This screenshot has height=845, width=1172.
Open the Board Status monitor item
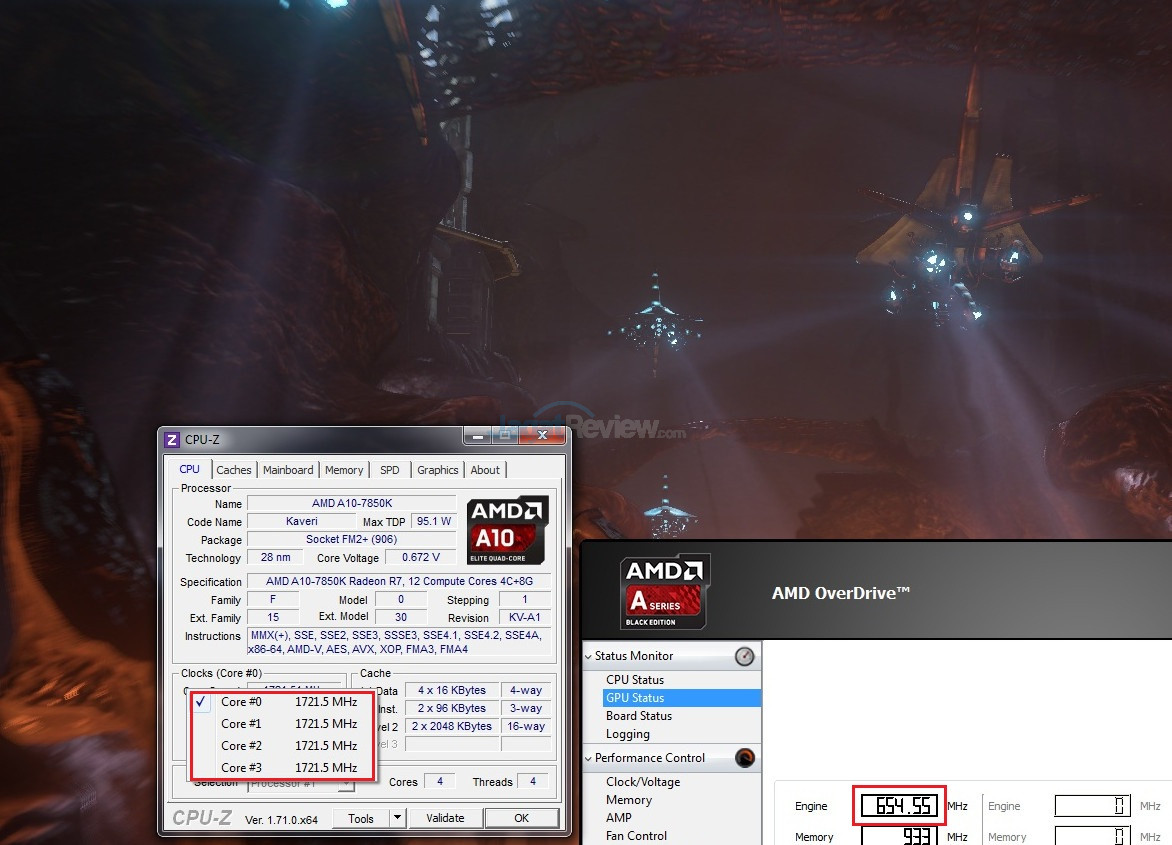638,716
